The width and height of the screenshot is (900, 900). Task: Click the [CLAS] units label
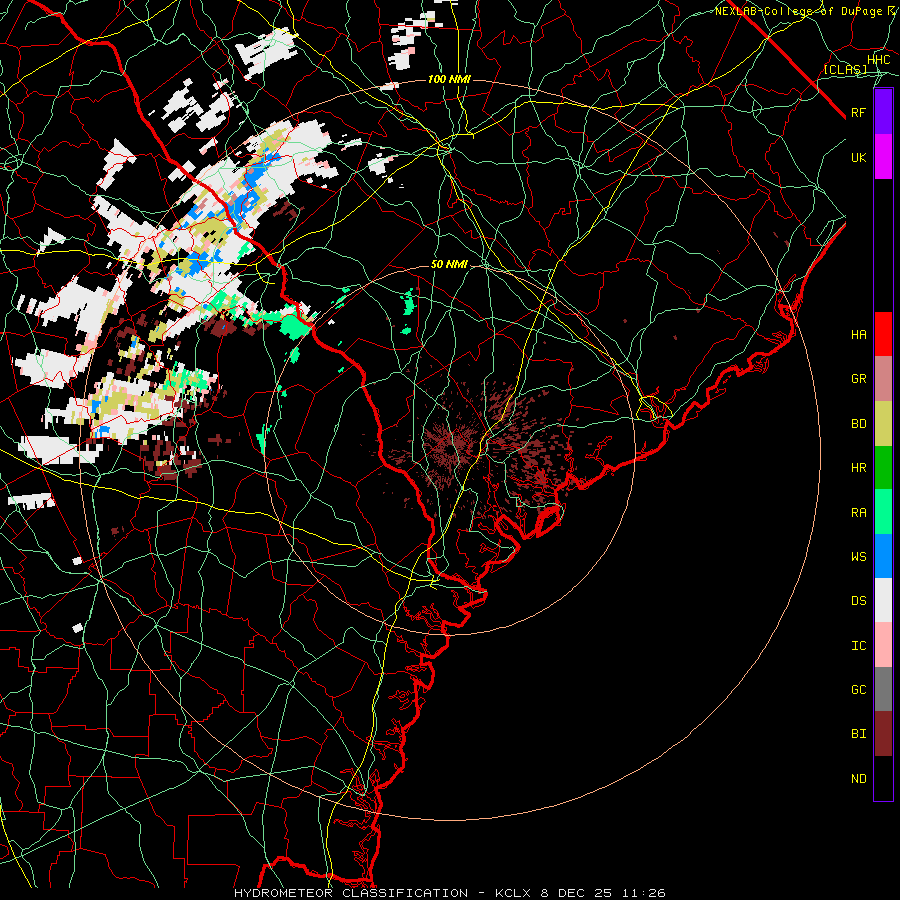pos(845,69)
